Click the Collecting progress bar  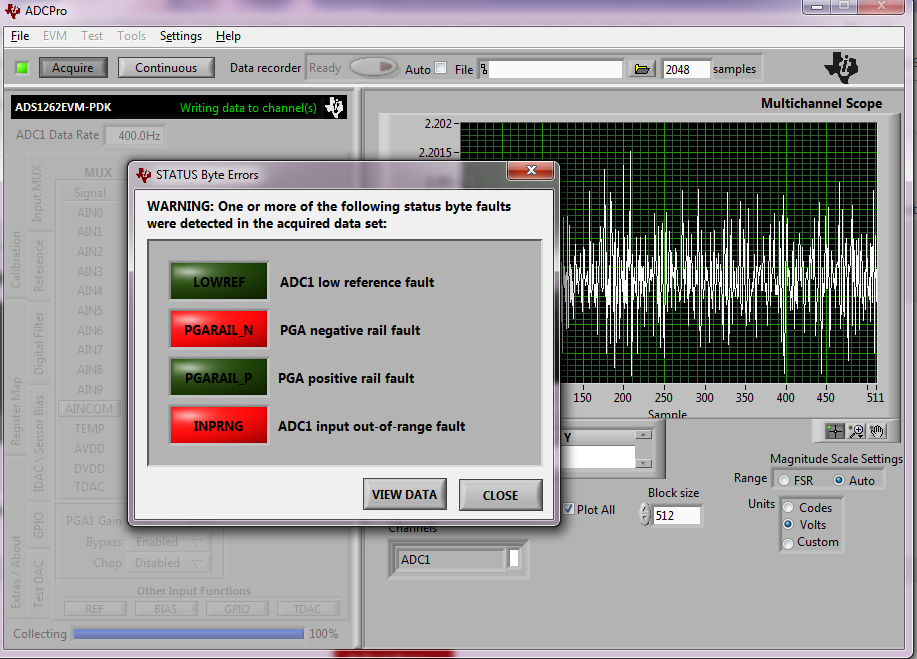point(189,634)
